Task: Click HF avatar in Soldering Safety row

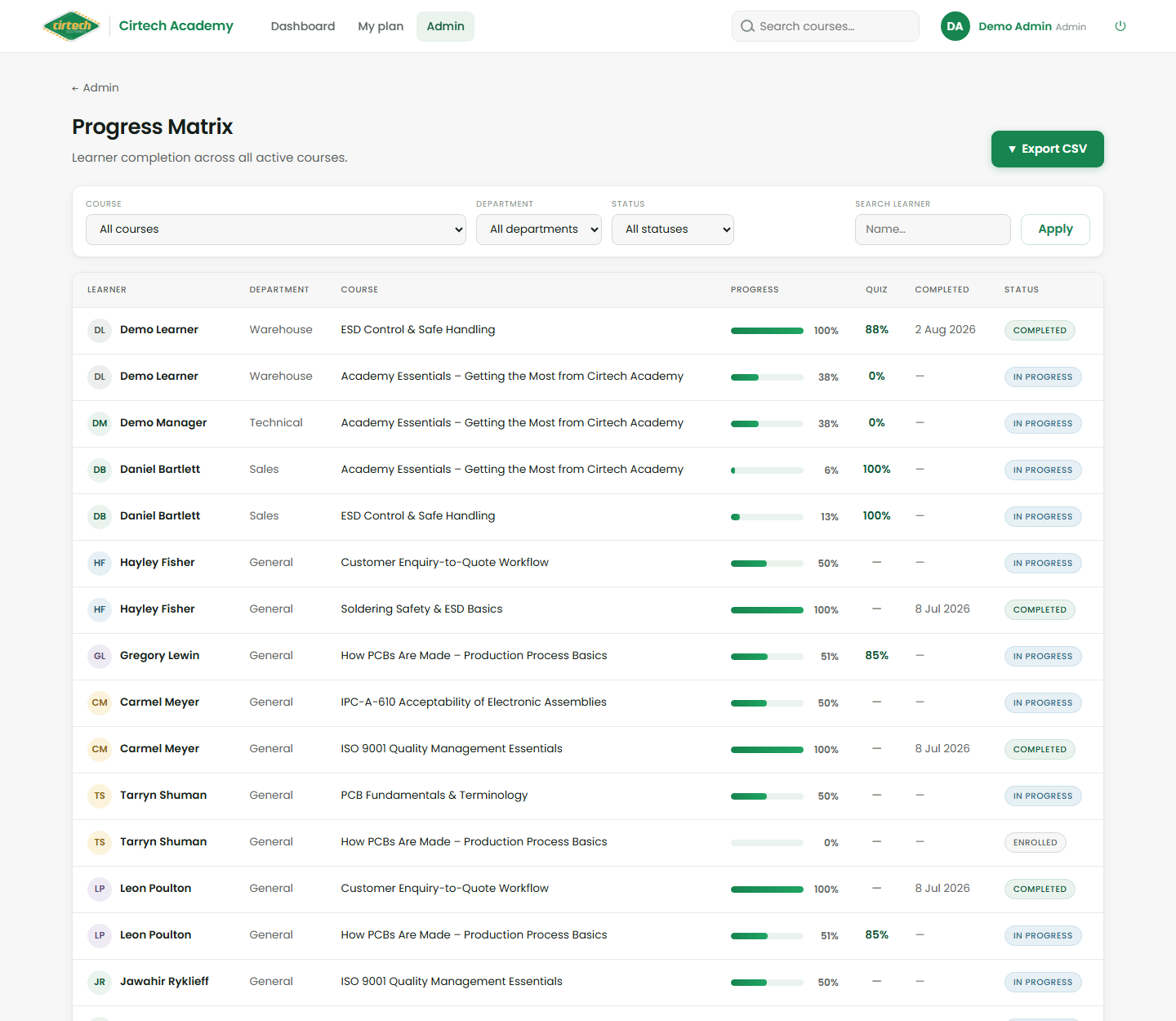Action: tap(100, 609)
